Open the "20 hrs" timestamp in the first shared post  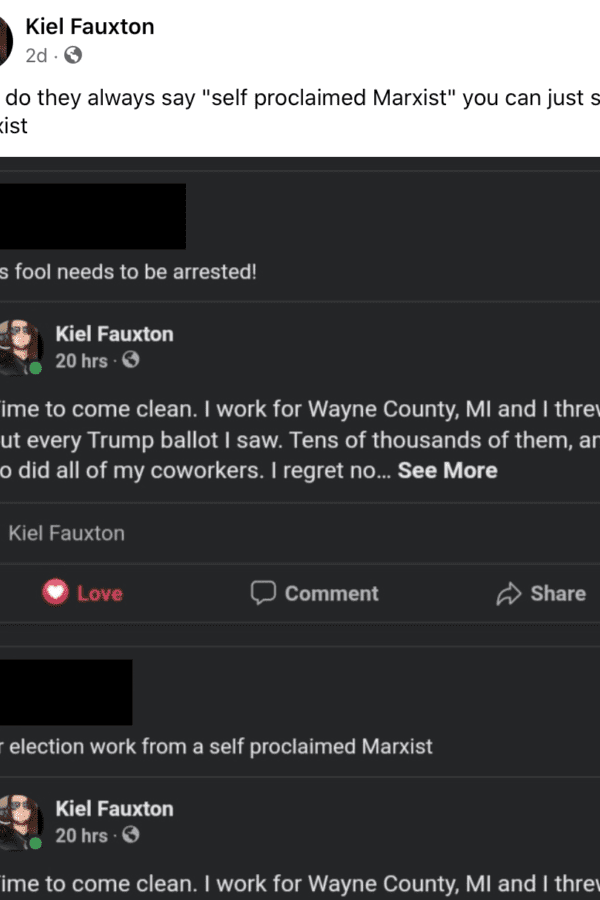pyautogui.click(x=81, y=361)
